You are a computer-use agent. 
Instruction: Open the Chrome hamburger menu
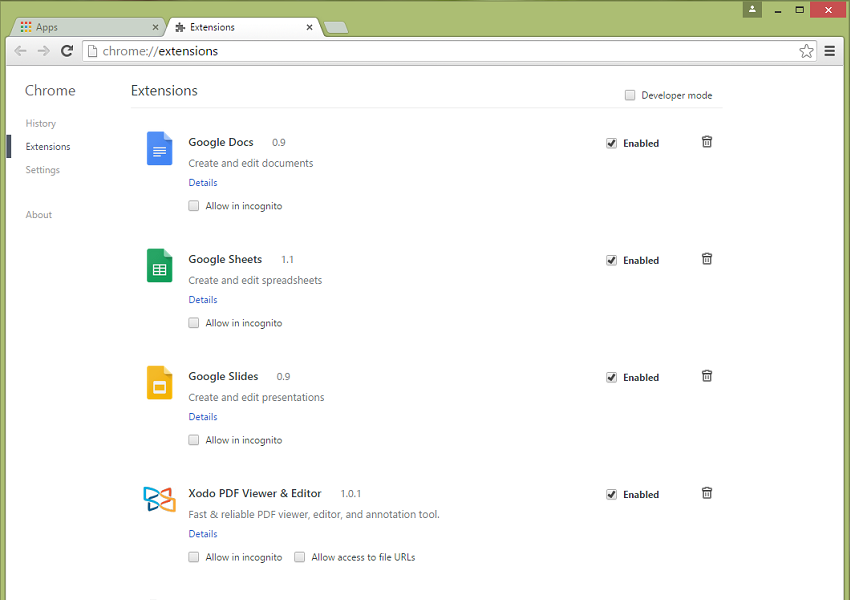[x=829, y=51]
